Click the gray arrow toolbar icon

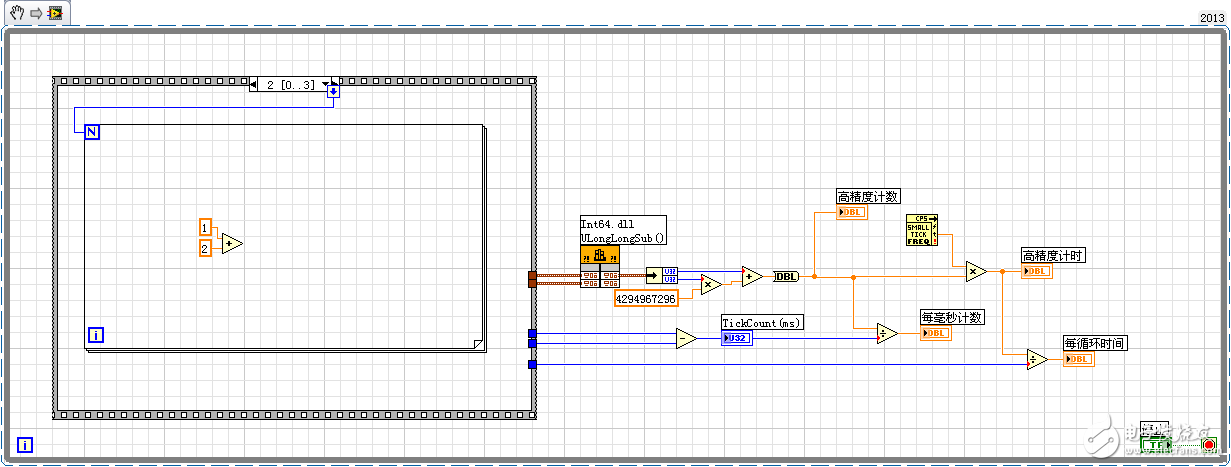[x=35, y=13]
